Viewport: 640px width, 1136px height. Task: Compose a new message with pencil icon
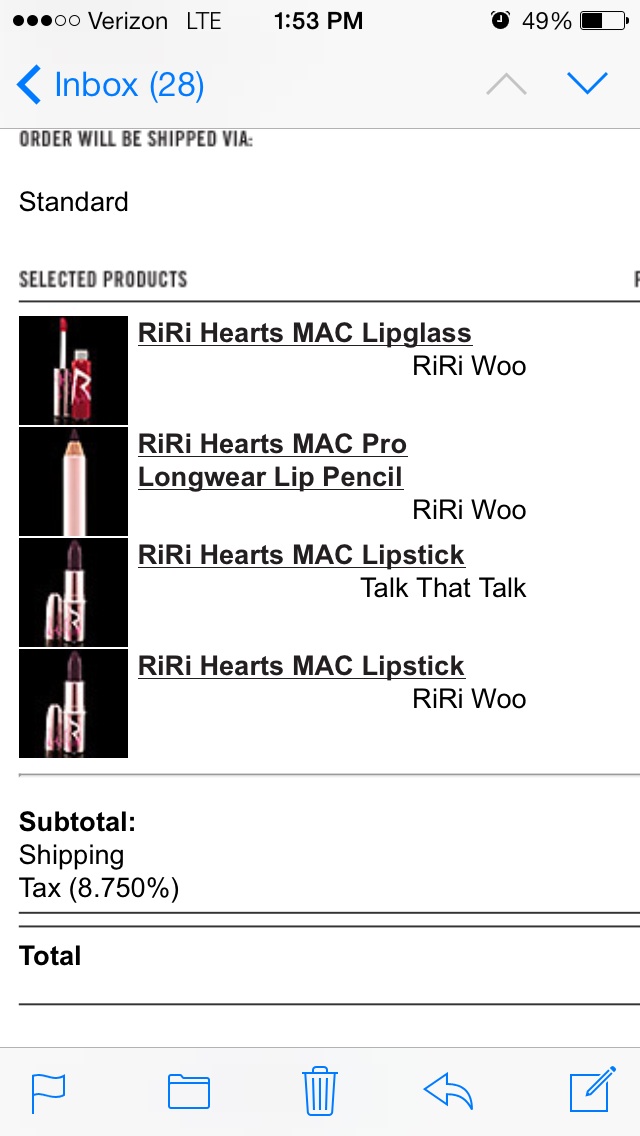coord(593,1089)
